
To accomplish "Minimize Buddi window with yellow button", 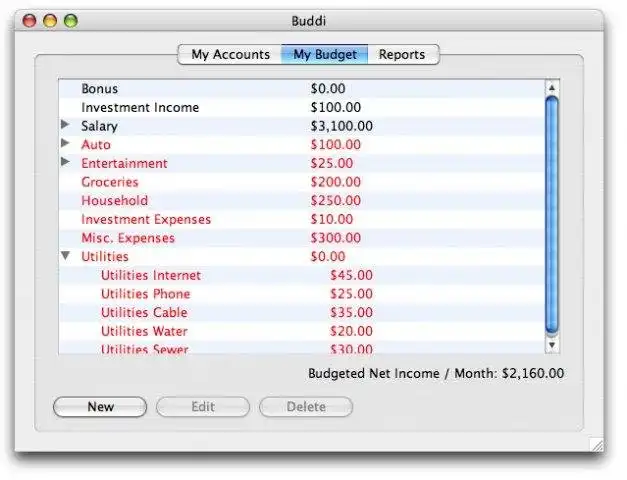I will 50,20.
